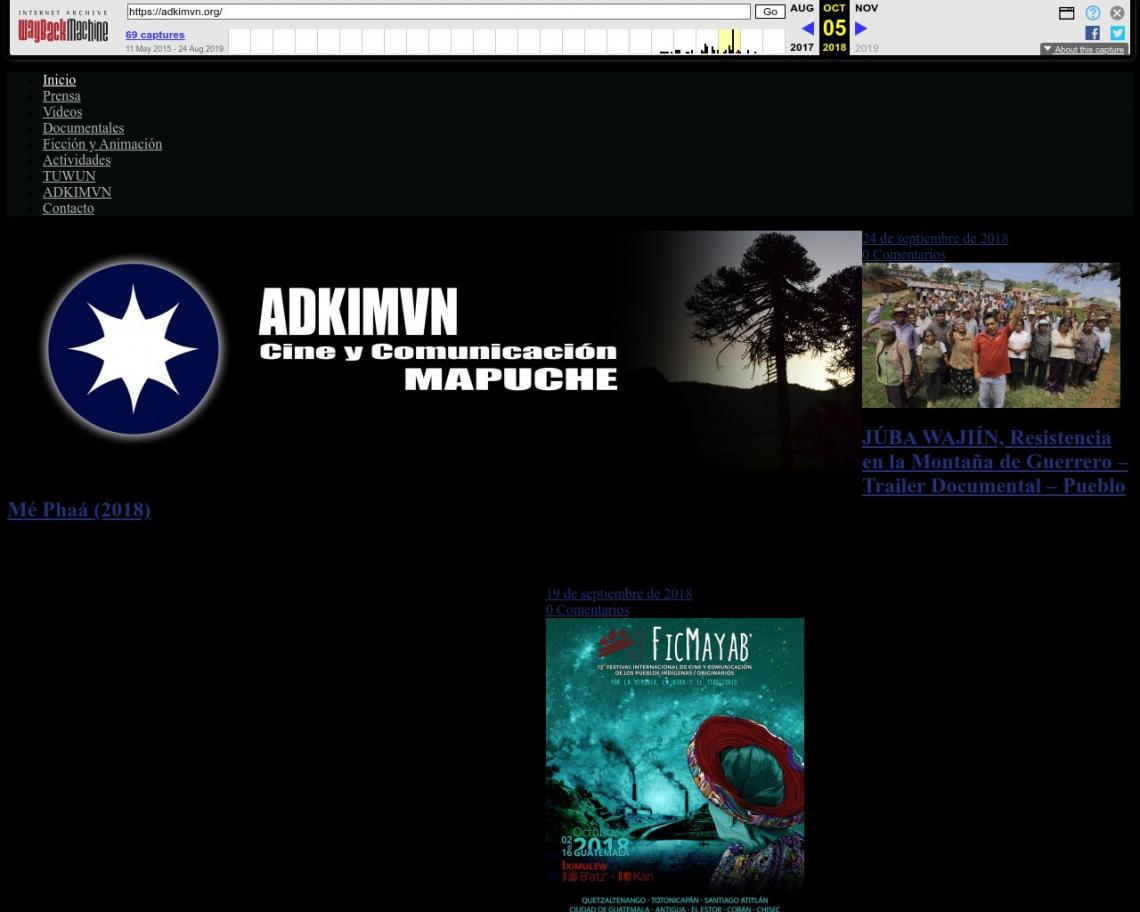Share this capture on Twitter
The width and height of the screenshot is (1140, 912).
(x=1117, y=33)
